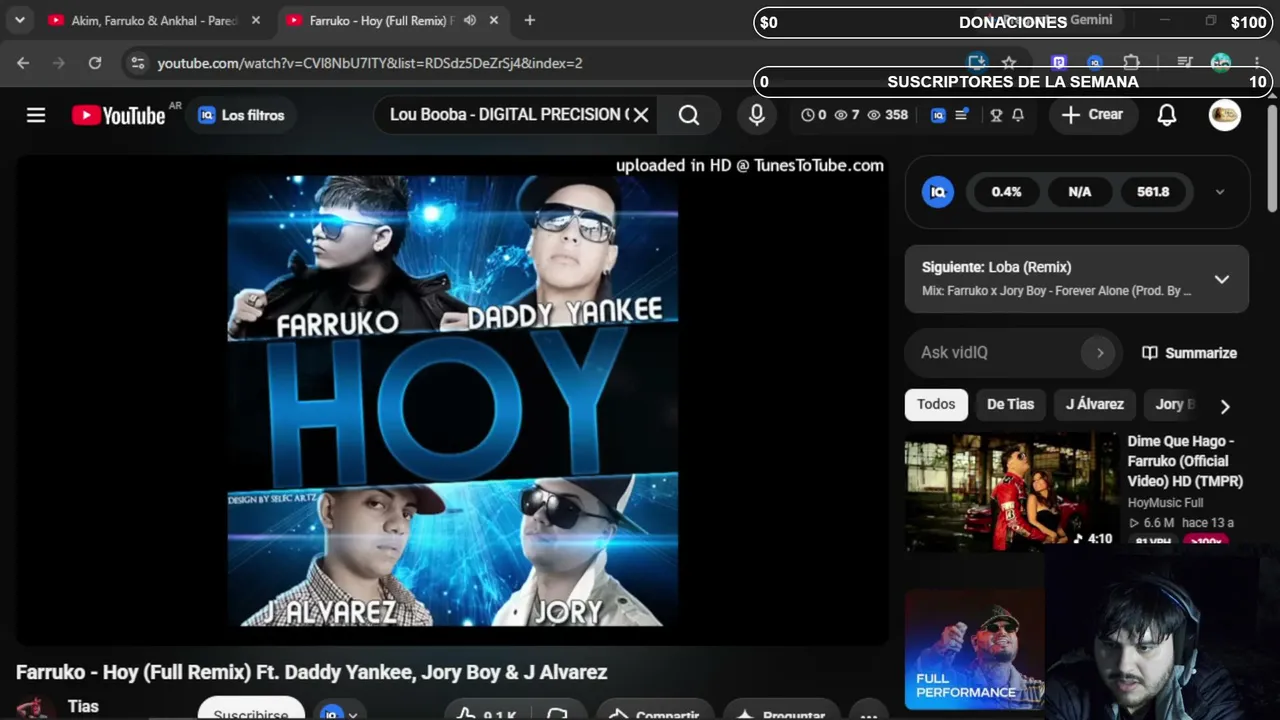Start voice search with microphone

(x=757, y=115)
